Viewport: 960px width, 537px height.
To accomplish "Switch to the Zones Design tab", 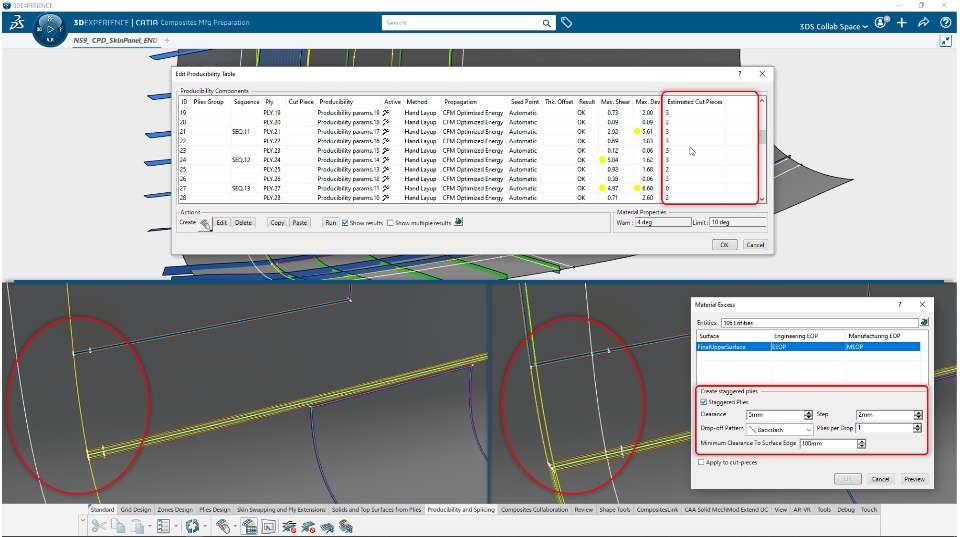I will [174, 509].
